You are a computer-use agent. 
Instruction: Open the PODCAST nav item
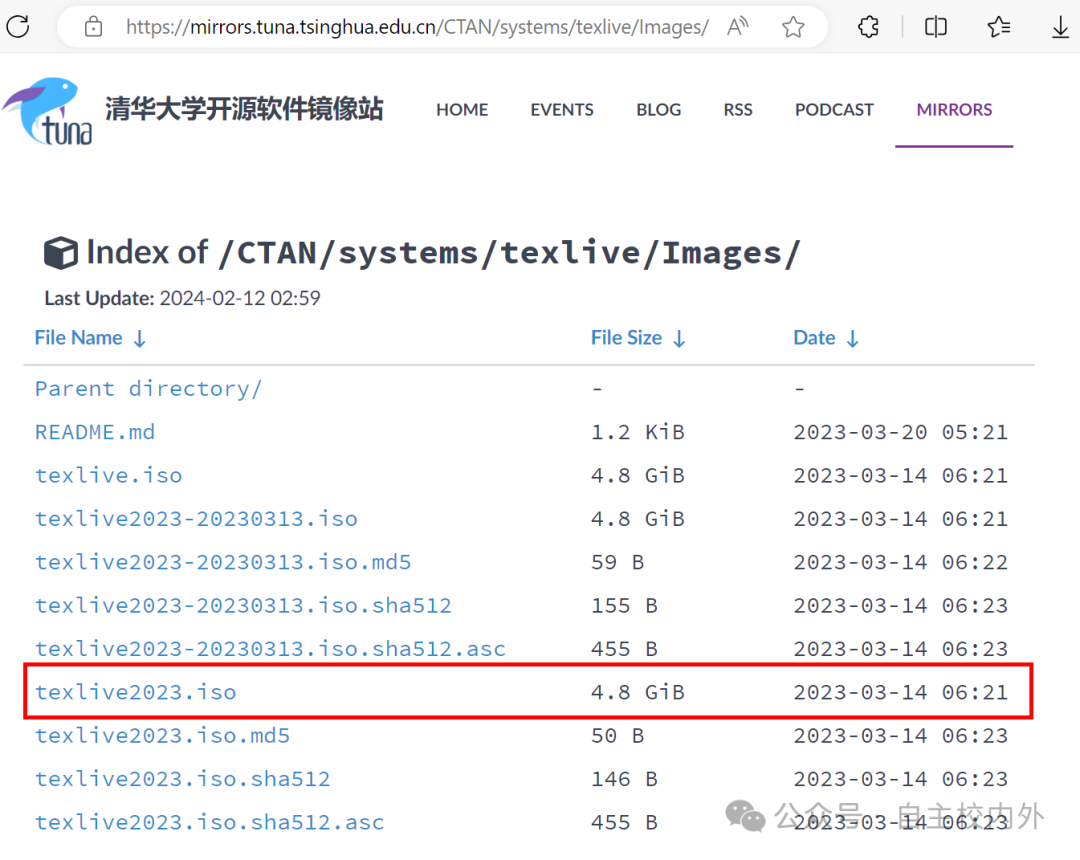pos(834,109)
